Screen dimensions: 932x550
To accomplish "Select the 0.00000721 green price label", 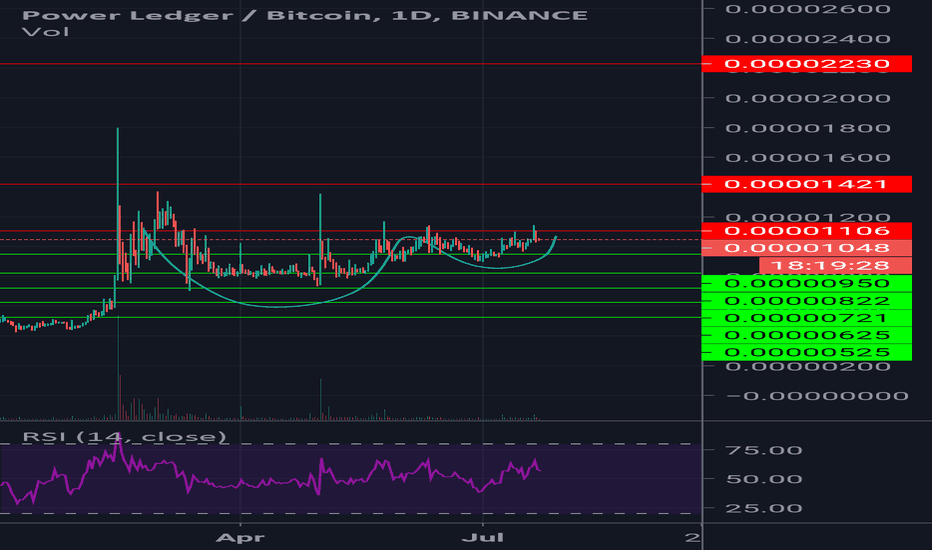I will tap(807, 318).
